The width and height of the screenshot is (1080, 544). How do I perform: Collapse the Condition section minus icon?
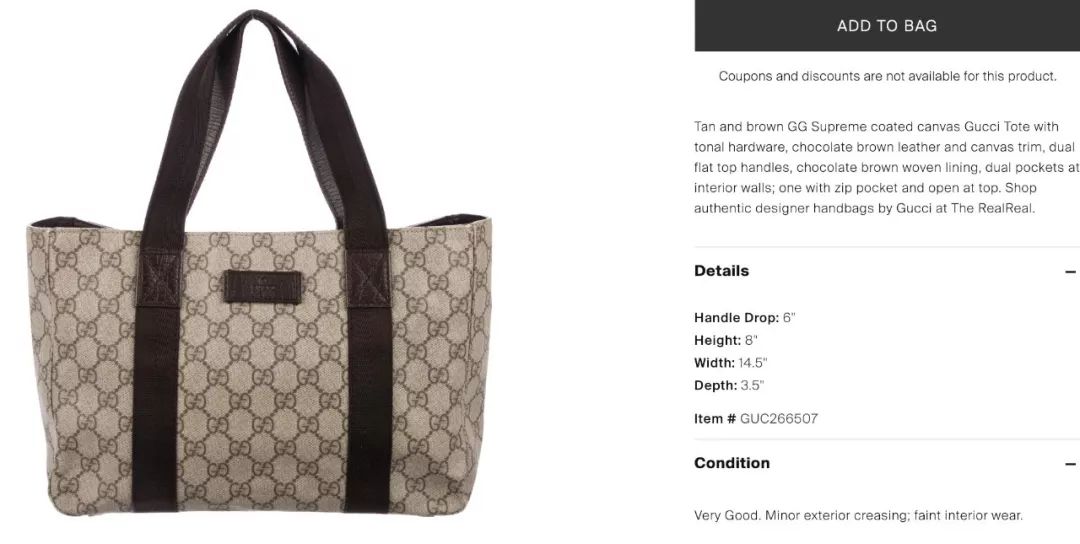tap(1070, 464)
